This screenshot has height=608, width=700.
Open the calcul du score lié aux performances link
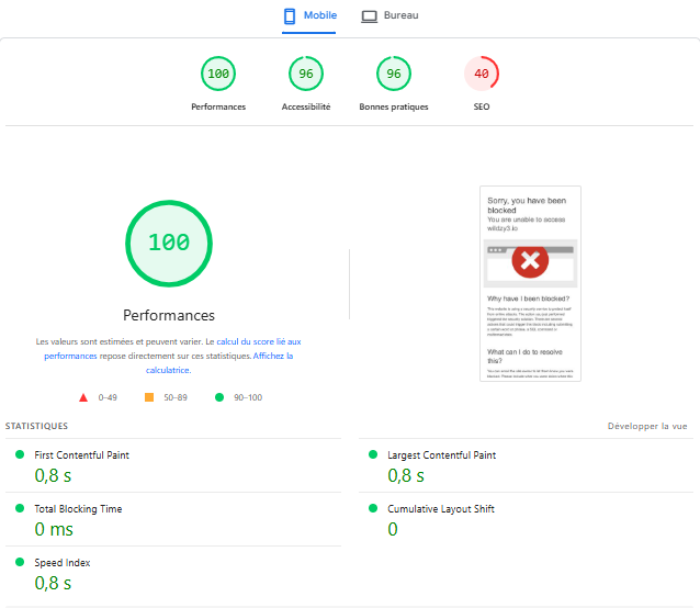pos(258,342)
